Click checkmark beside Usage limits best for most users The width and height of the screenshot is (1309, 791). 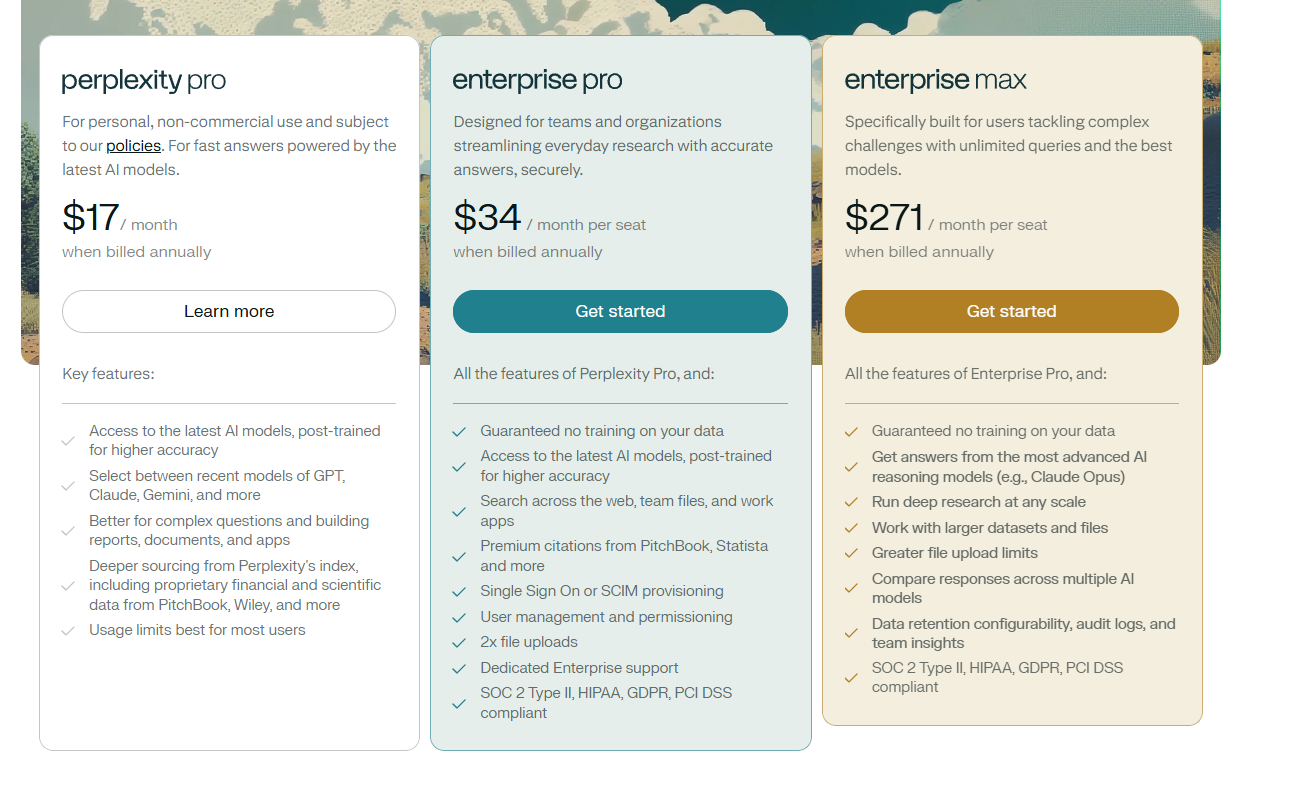pos(68,631)
